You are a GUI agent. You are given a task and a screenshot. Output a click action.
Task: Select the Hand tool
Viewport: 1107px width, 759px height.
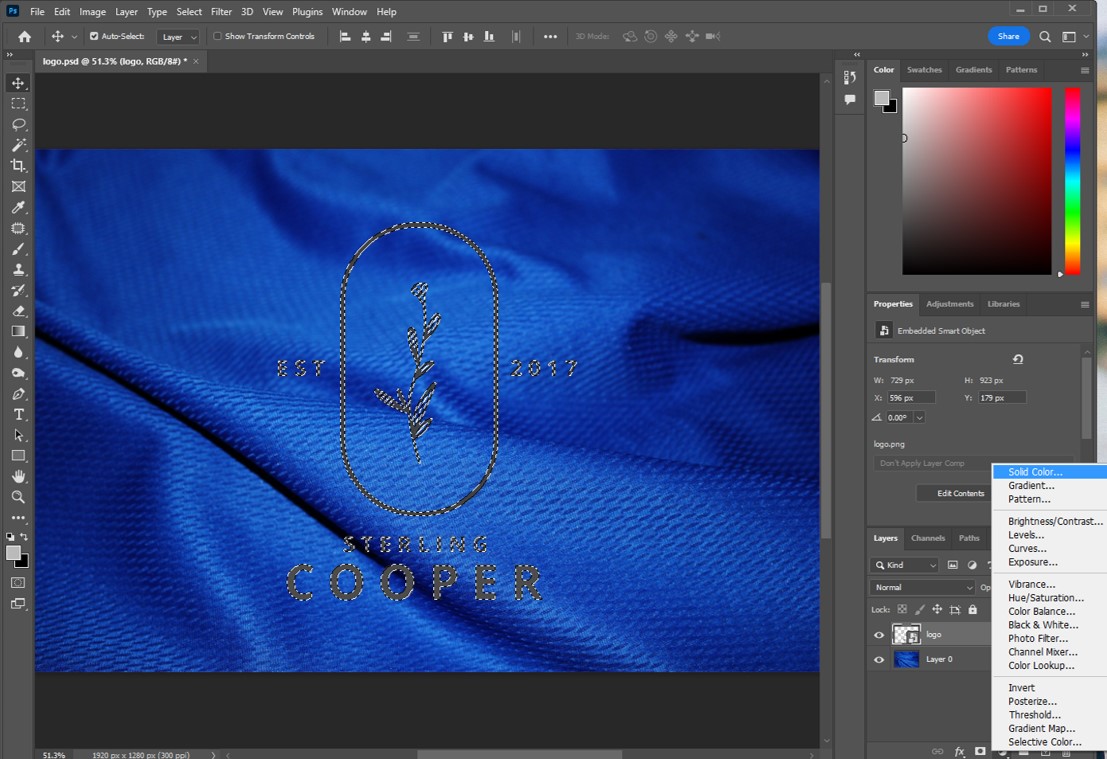click(x=17, y=476)
